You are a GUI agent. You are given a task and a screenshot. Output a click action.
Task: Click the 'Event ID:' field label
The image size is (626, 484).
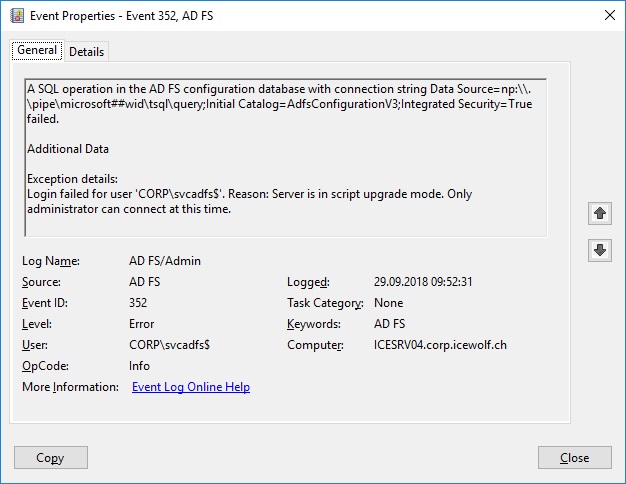point(45,303)
